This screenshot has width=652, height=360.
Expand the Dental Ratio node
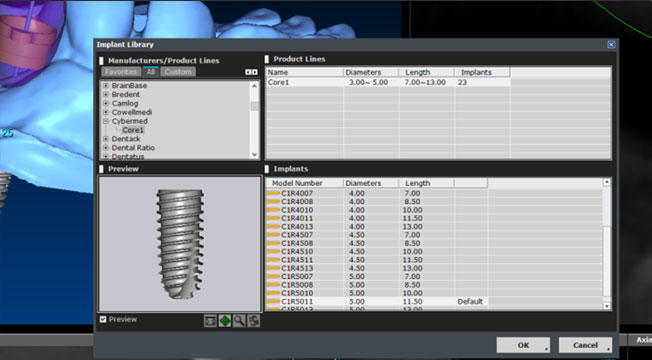106,148
